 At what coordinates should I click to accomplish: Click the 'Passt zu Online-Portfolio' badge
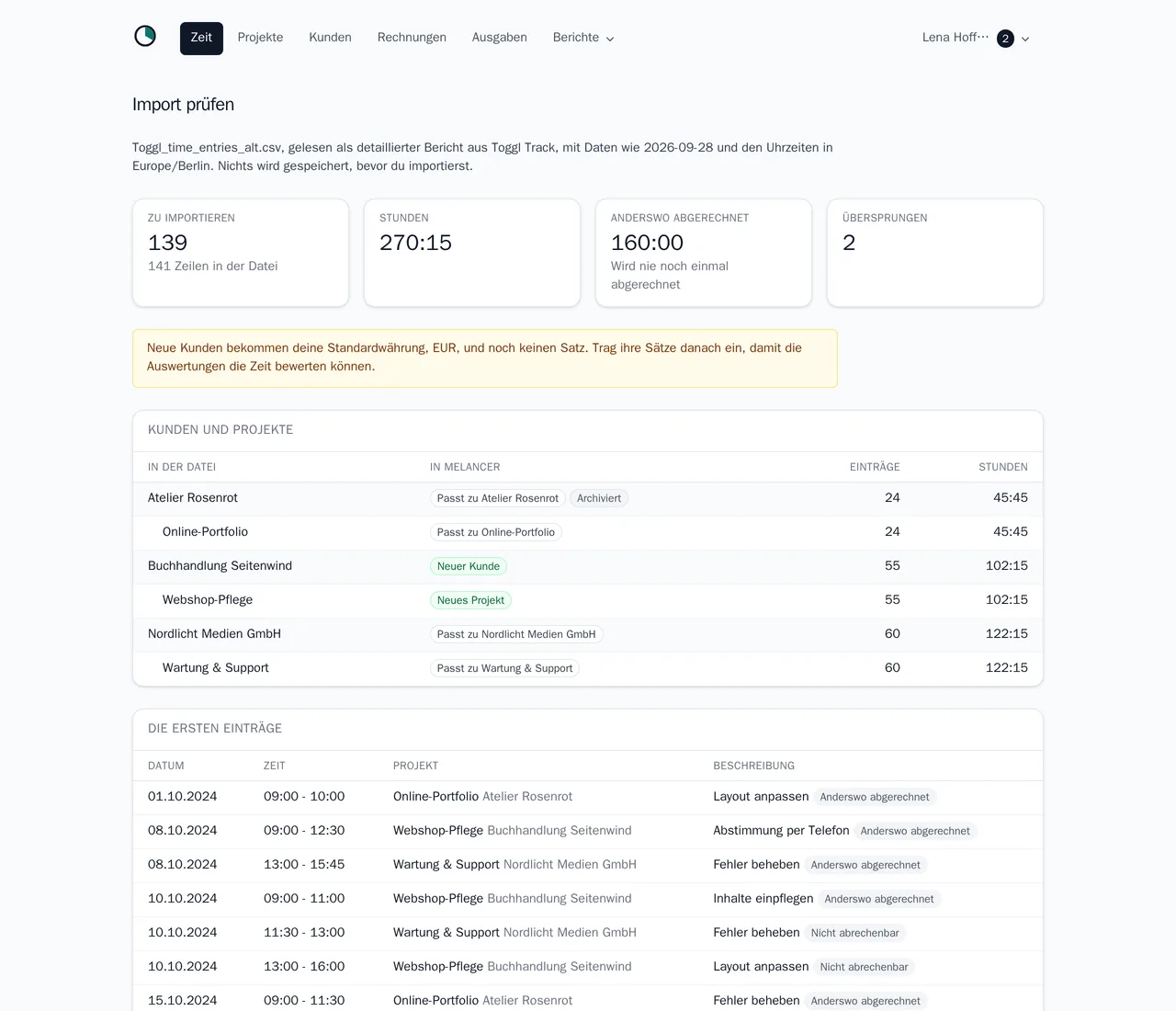click(x=496, y=532)
